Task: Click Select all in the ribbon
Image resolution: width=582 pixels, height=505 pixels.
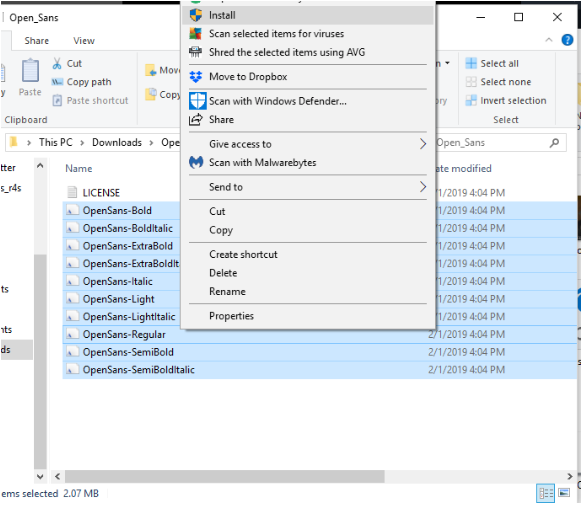Action: (492, 63)
